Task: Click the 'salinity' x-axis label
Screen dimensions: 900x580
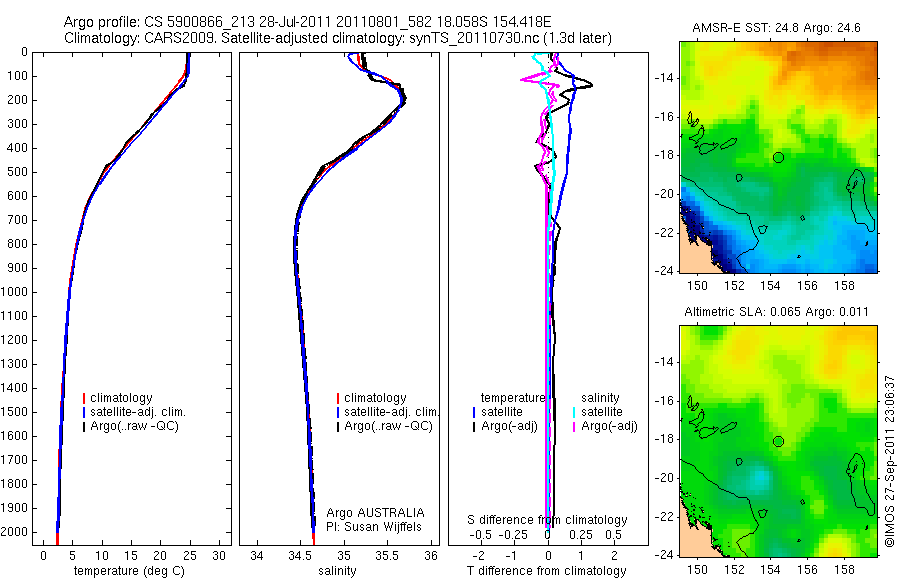Action: tap(338, 571)
